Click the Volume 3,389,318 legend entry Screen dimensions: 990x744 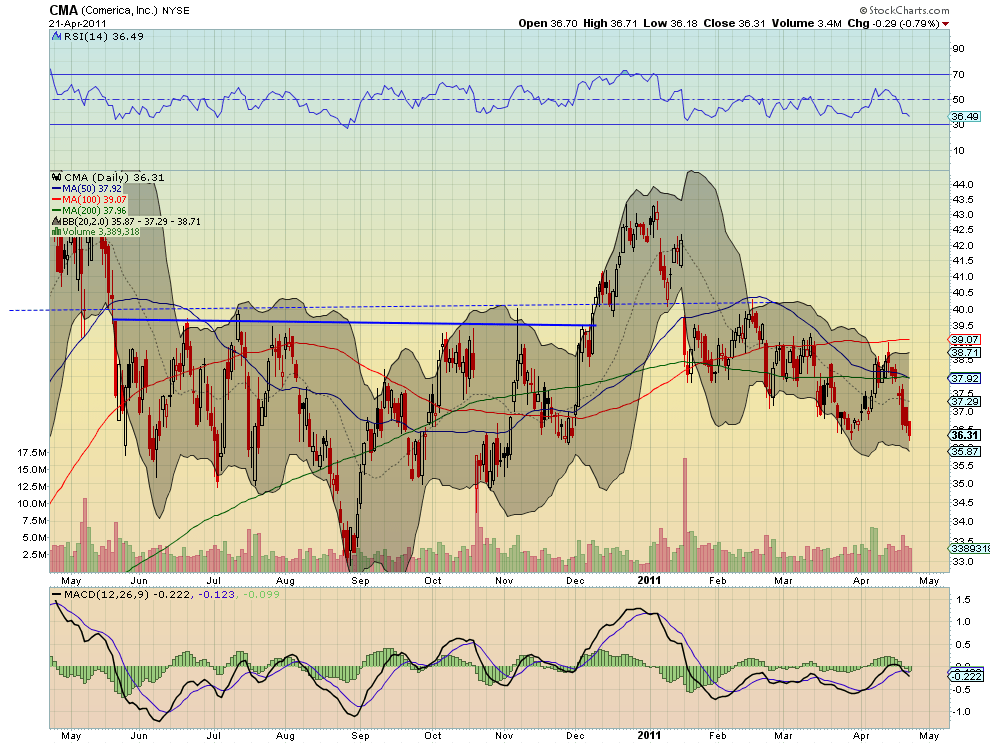(x=100, y=232)
